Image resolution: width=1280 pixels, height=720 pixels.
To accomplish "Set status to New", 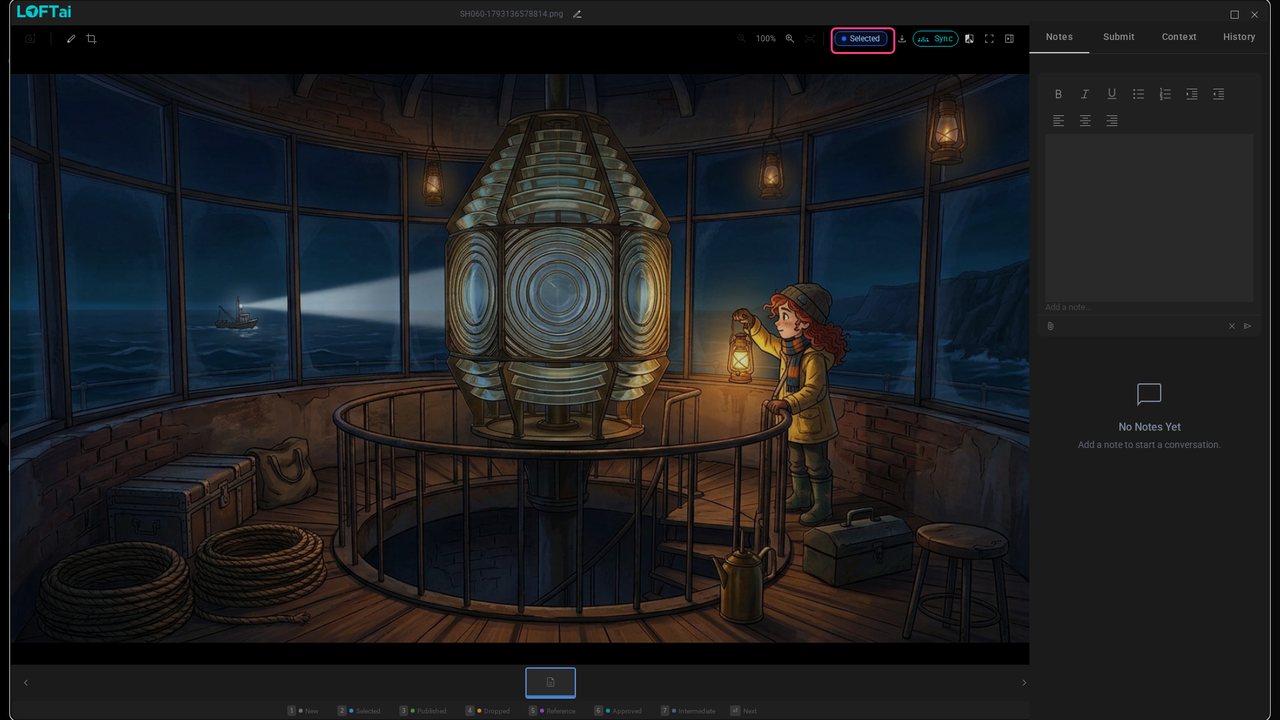I will point(303,711).
